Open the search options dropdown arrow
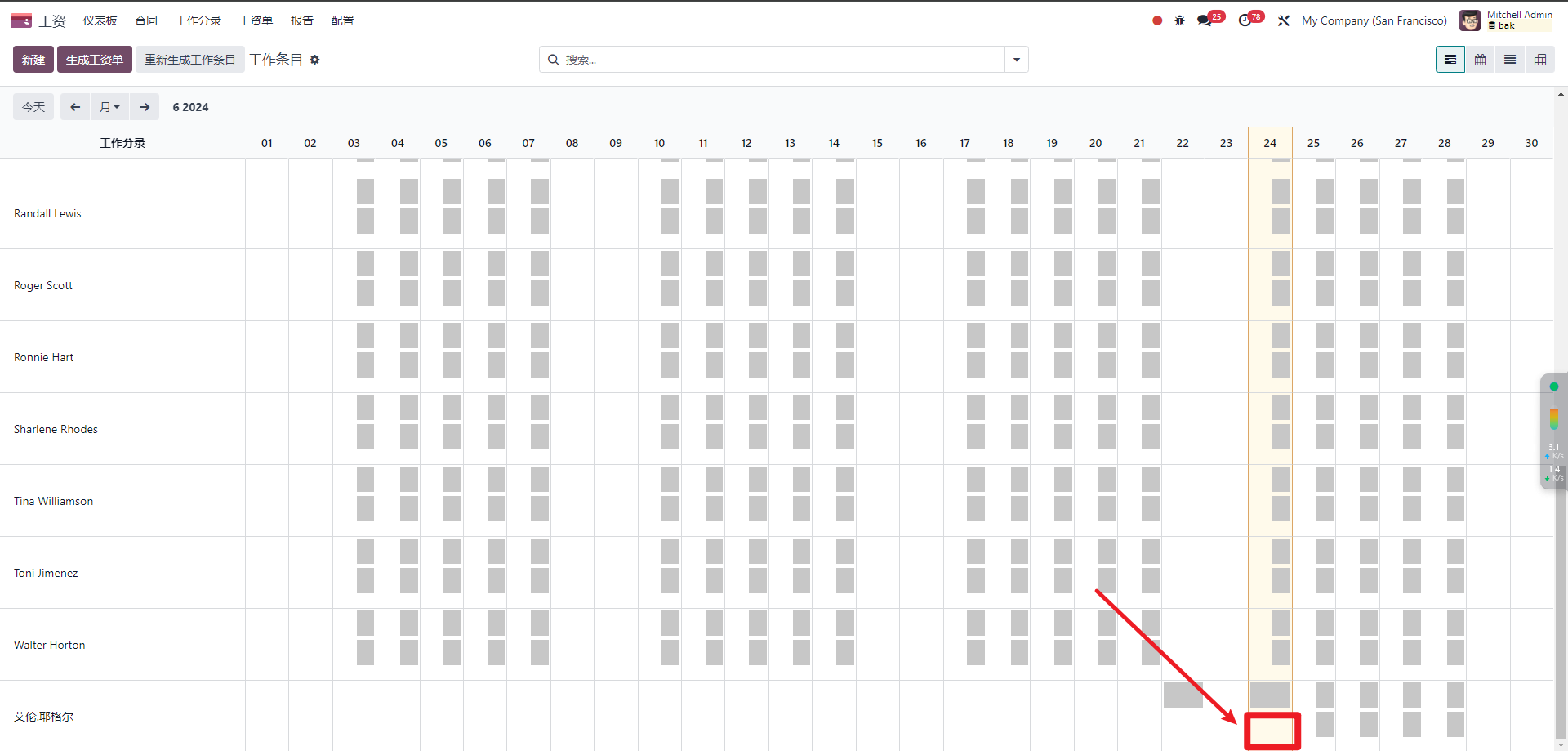The image size is (1568, 751). click(1017, 60)
